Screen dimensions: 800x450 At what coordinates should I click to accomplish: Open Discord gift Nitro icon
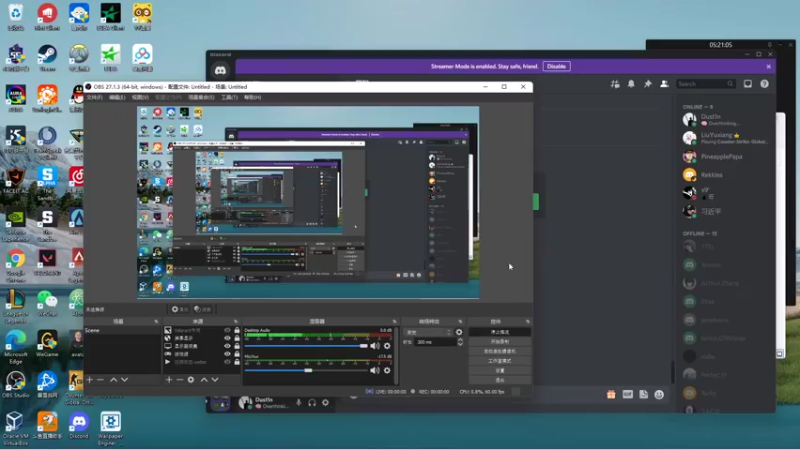[611, 394]
